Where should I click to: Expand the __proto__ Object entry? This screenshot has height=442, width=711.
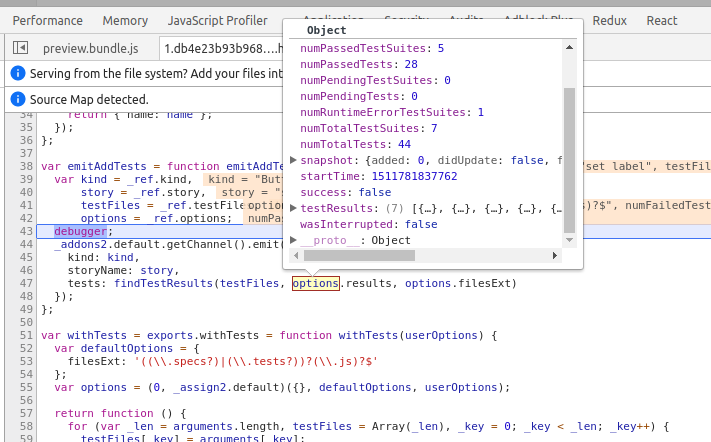click(x=293, y=240)
